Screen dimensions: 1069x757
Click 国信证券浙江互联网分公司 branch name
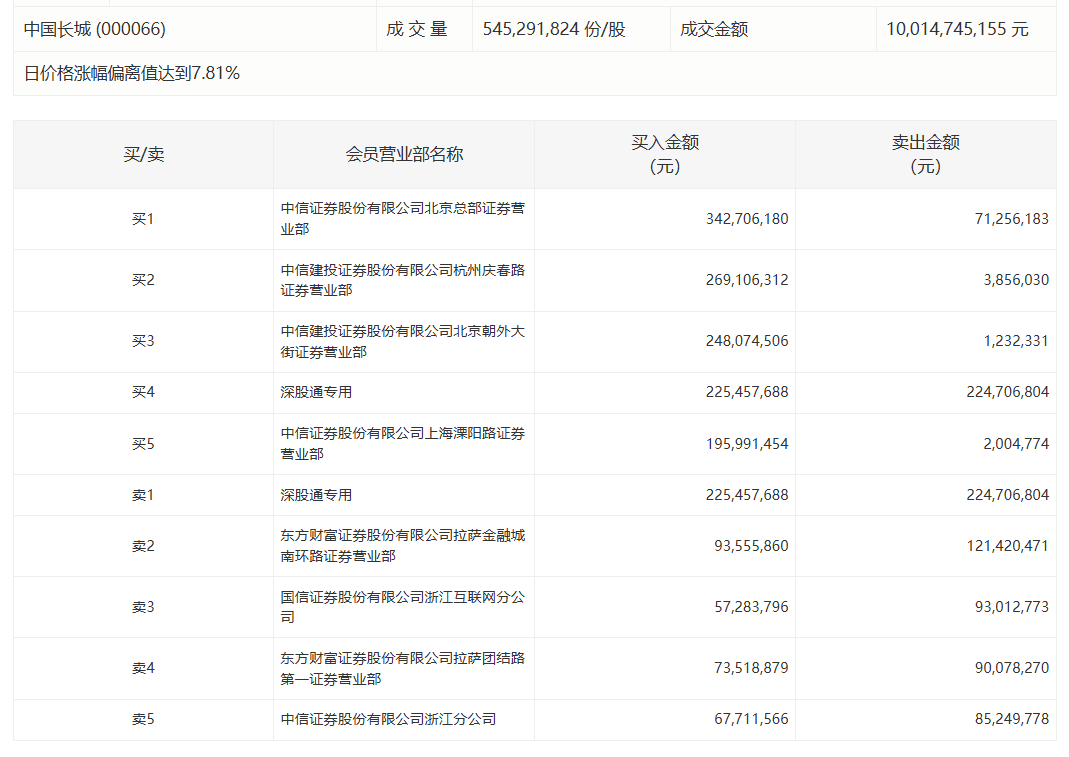[x=403, y=607]
